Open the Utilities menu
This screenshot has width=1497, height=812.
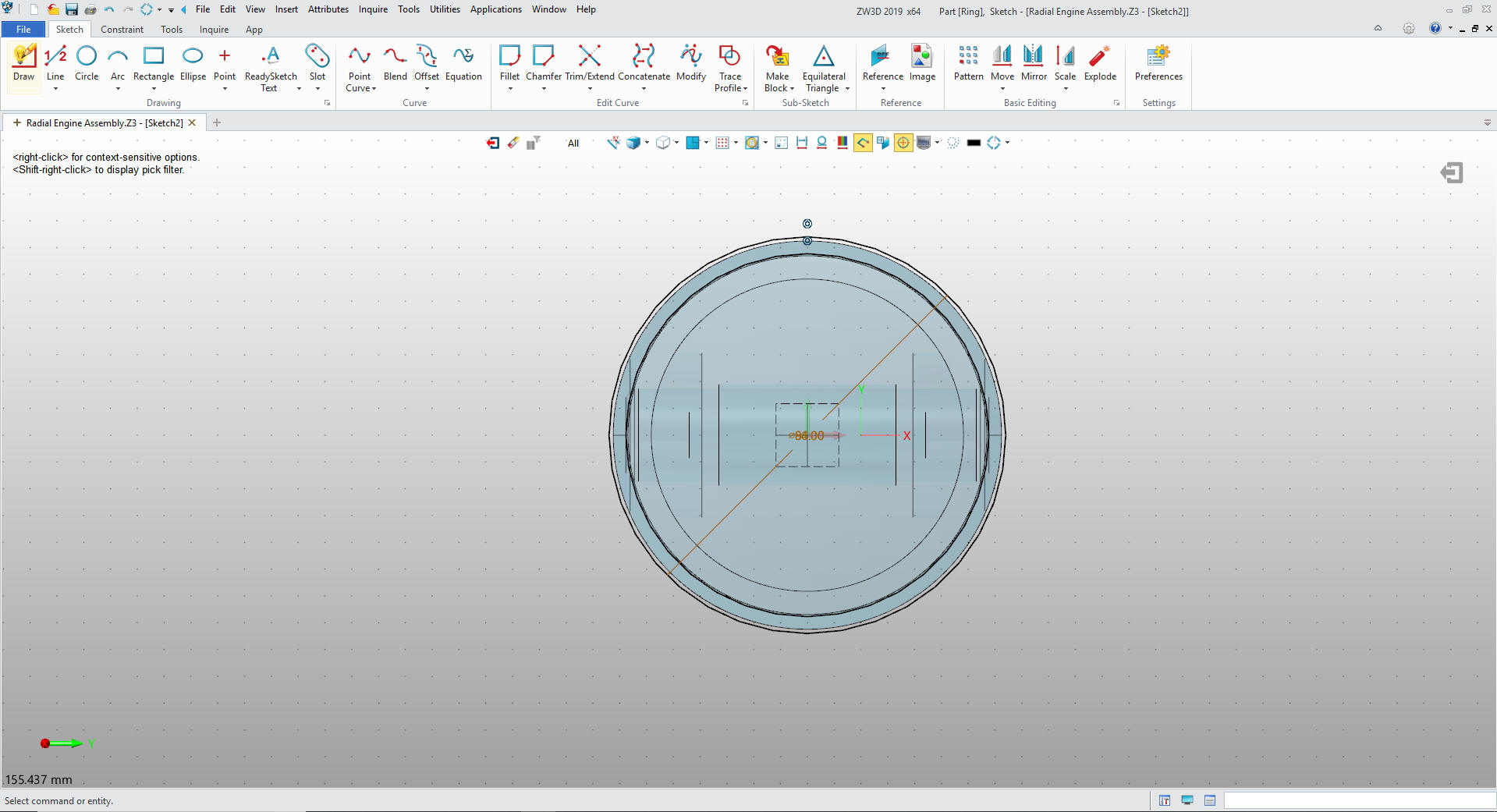(x=445, y=9)
